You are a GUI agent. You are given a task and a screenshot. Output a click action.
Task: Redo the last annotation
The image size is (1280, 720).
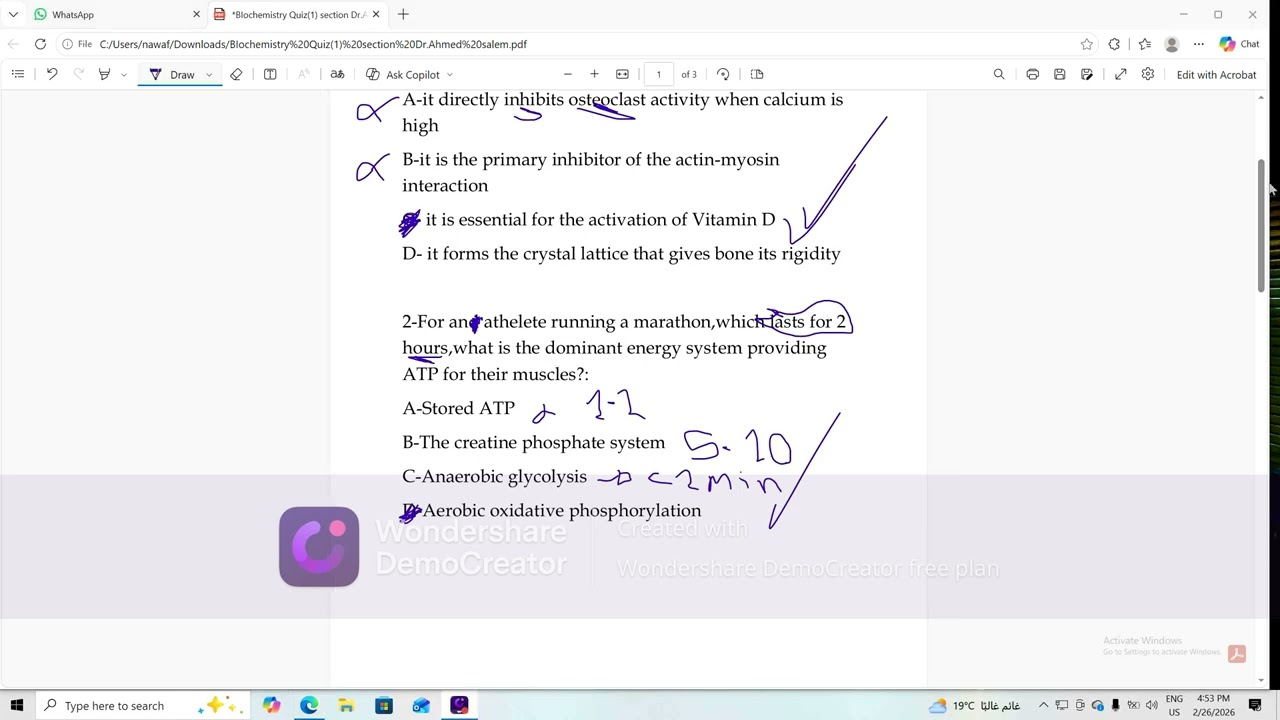79,74
